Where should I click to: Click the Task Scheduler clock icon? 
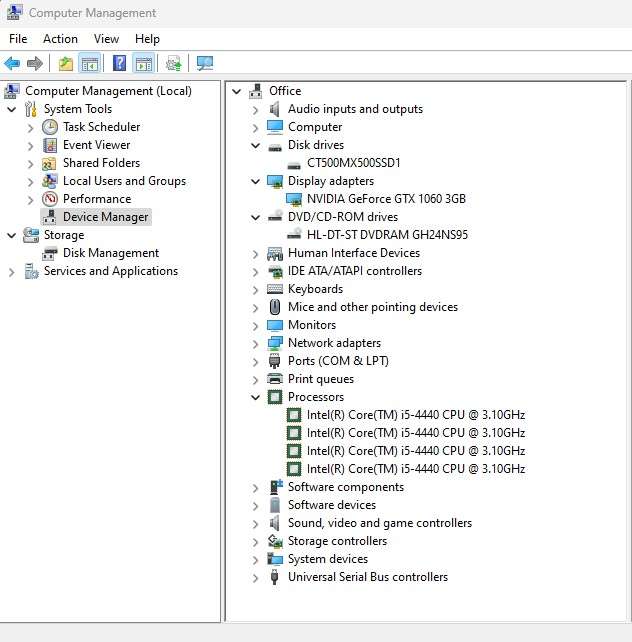pyautogui.click(x=50, y=127)
